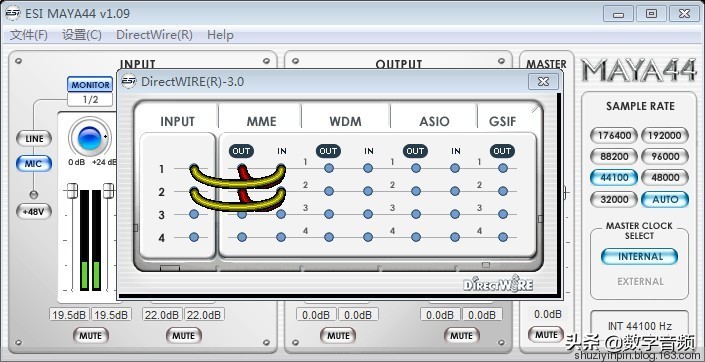
Task: Click ESI logo in MAYA44 title bar
Action: pos(13,13)
